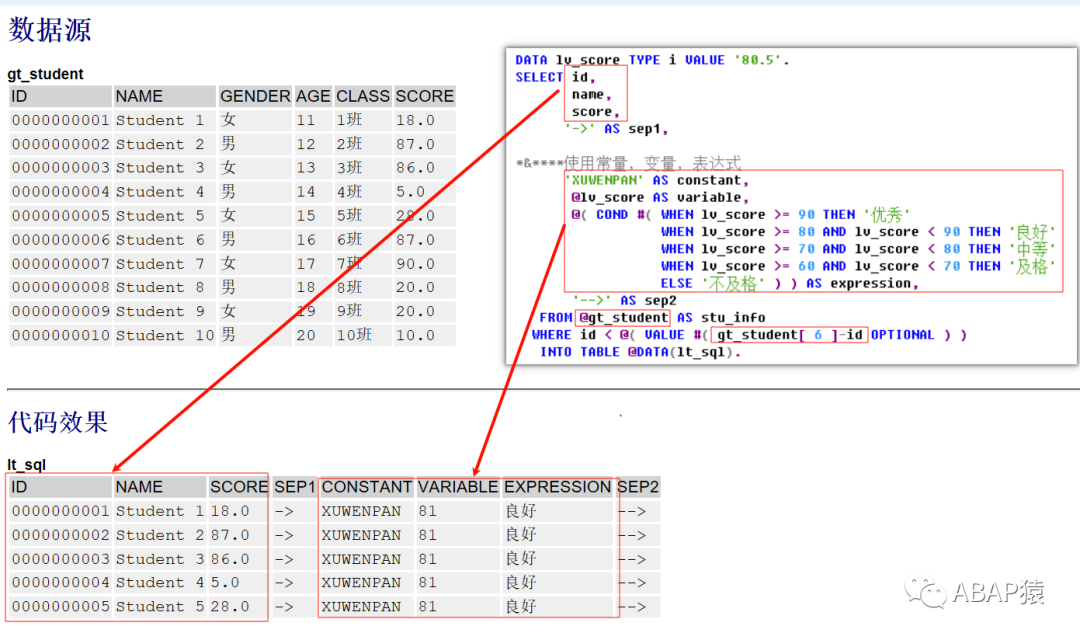Select ID 0000000010 in gt_student table
The width and height of the screenshot is (1080, 640).
click(x=61, y=336)
